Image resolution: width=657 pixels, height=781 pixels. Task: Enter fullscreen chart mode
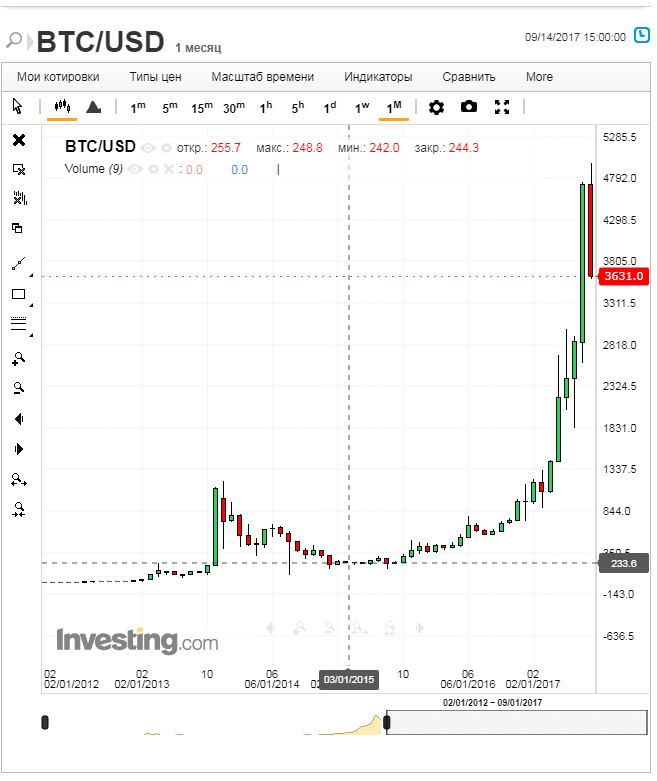tap(502, 107)
